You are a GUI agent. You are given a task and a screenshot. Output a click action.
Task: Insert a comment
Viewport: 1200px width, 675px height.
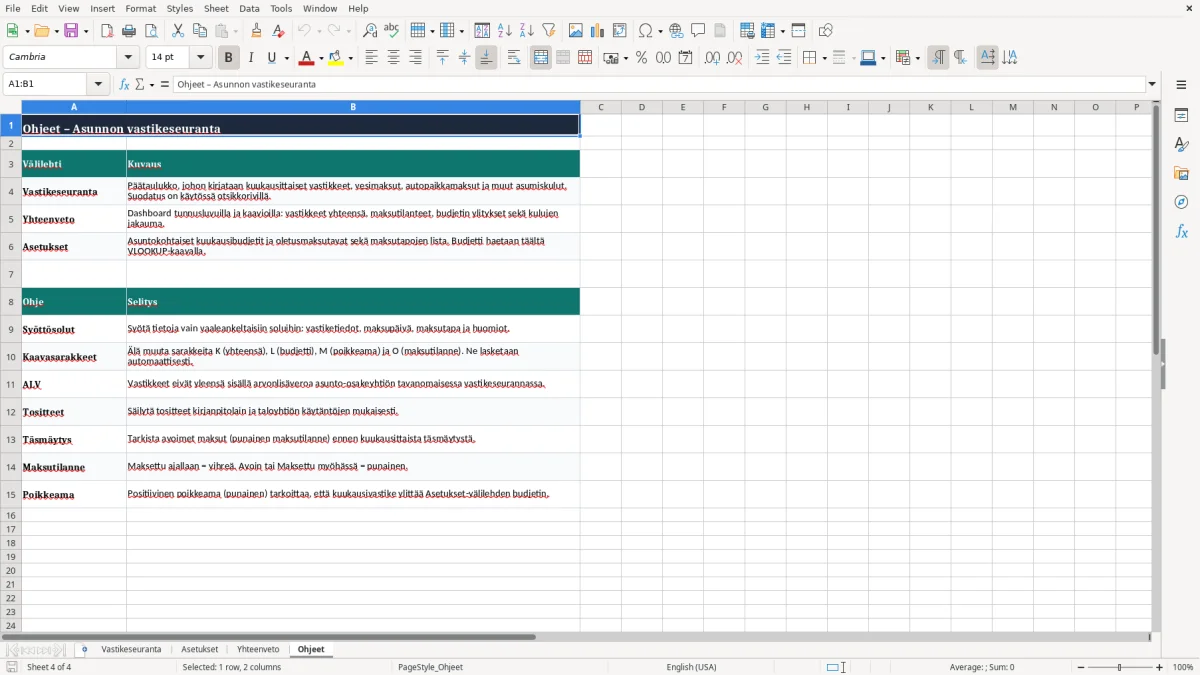point(698,31)
